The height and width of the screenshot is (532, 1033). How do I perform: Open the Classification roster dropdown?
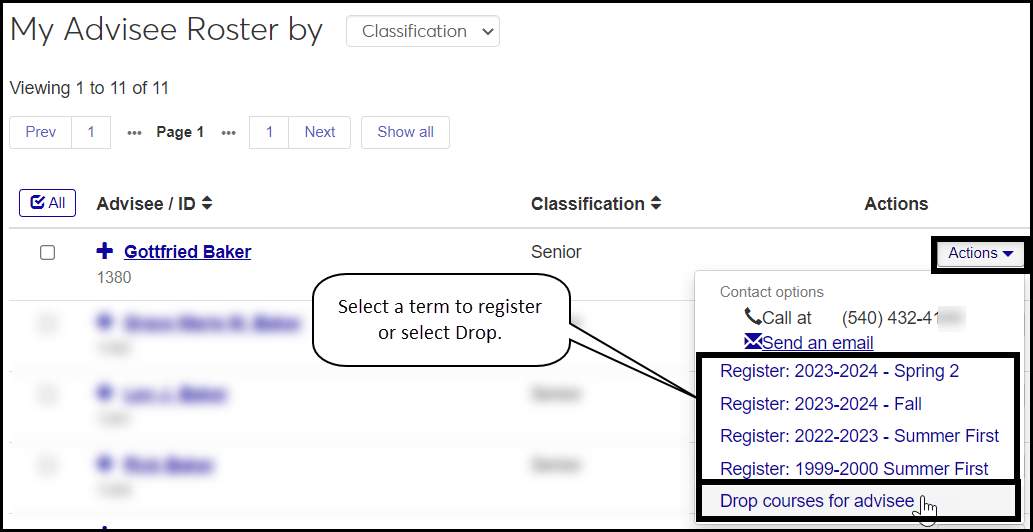click(x=422, y=31)
